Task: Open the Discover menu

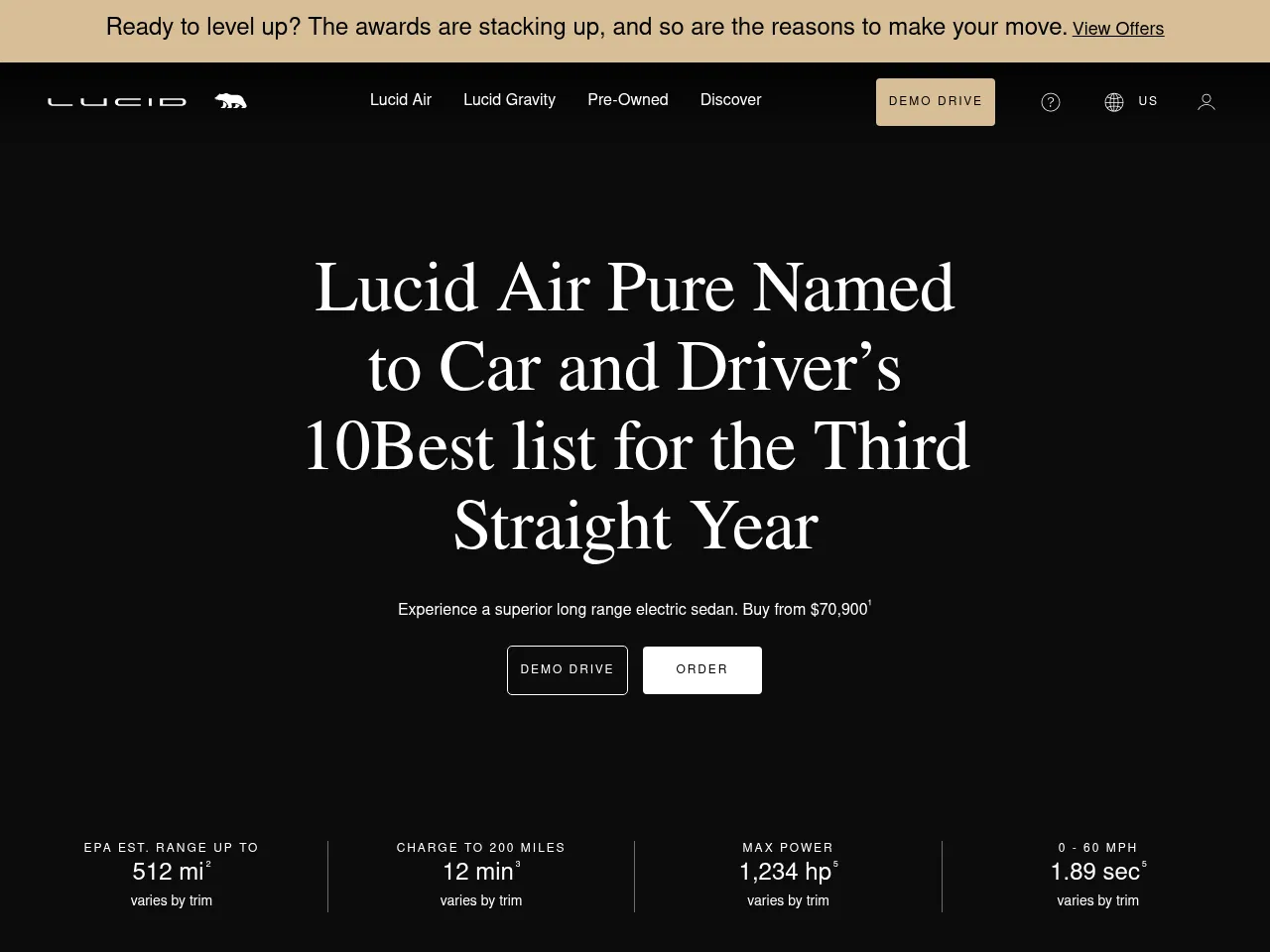Action: 730,100
